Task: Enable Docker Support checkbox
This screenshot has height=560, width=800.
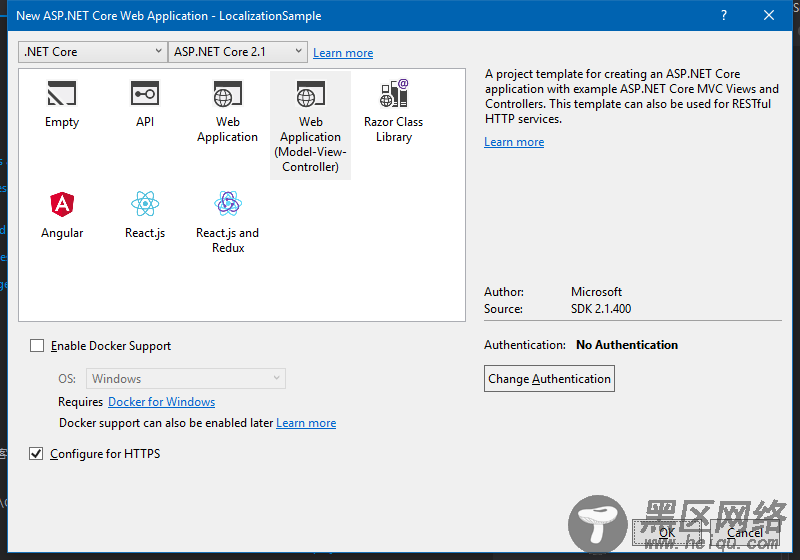Action: click(x=37, y=346)
